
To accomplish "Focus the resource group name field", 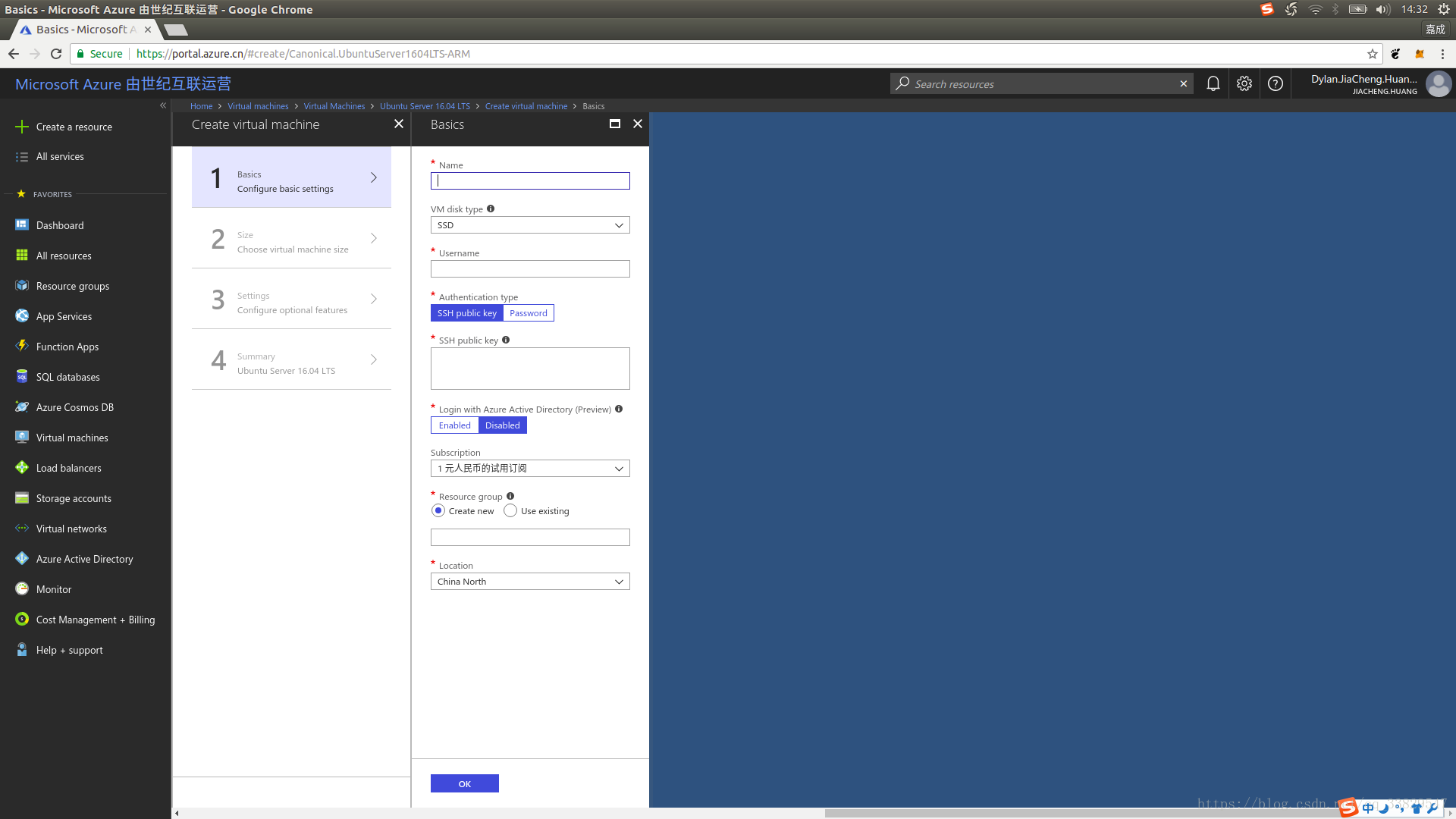I will coord(530,538).
